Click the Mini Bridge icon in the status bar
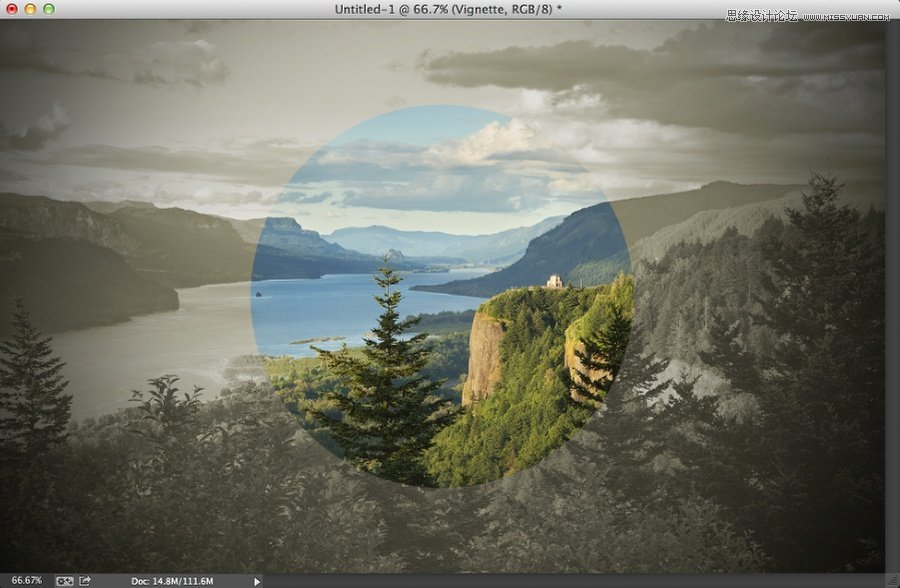The image size is (900, 588). point(64,578)
